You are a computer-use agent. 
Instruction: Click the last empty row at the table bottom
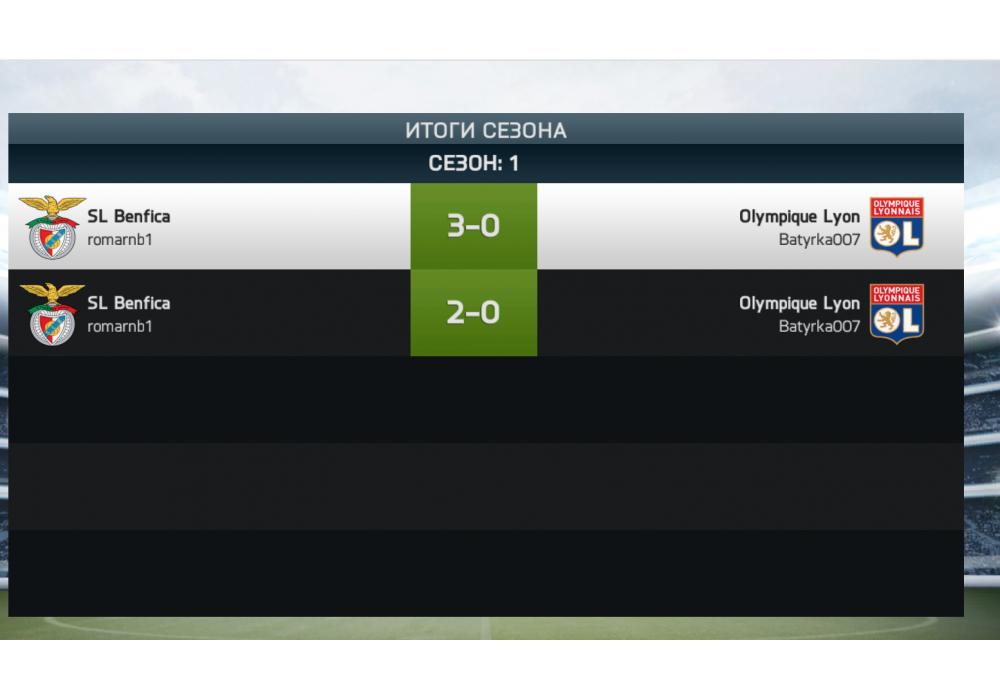click(x=486, y=573)
